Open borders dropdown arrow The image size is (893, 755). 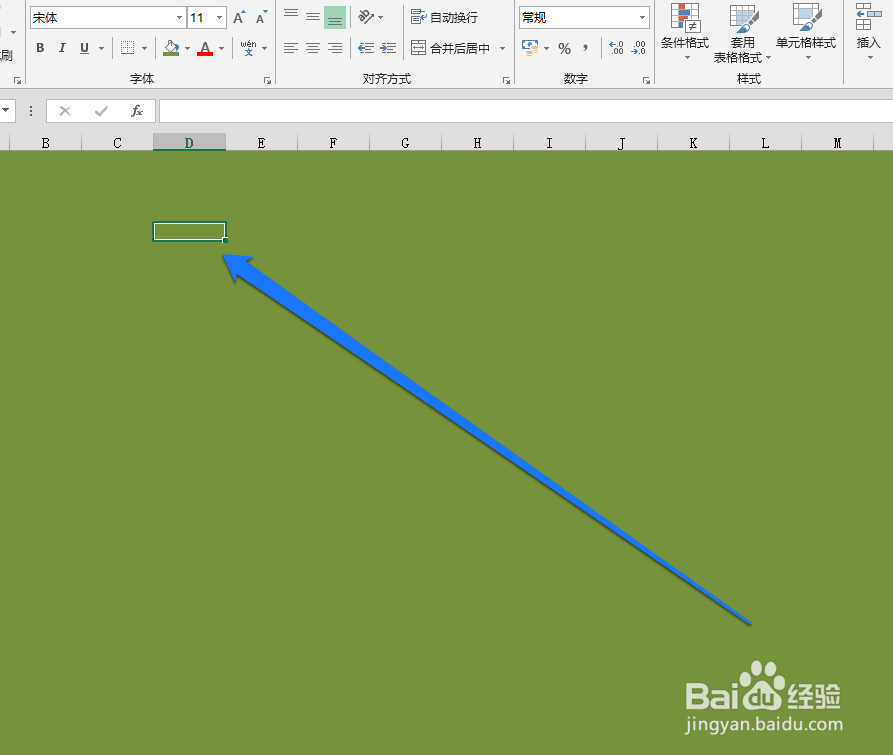click(145, 48)
